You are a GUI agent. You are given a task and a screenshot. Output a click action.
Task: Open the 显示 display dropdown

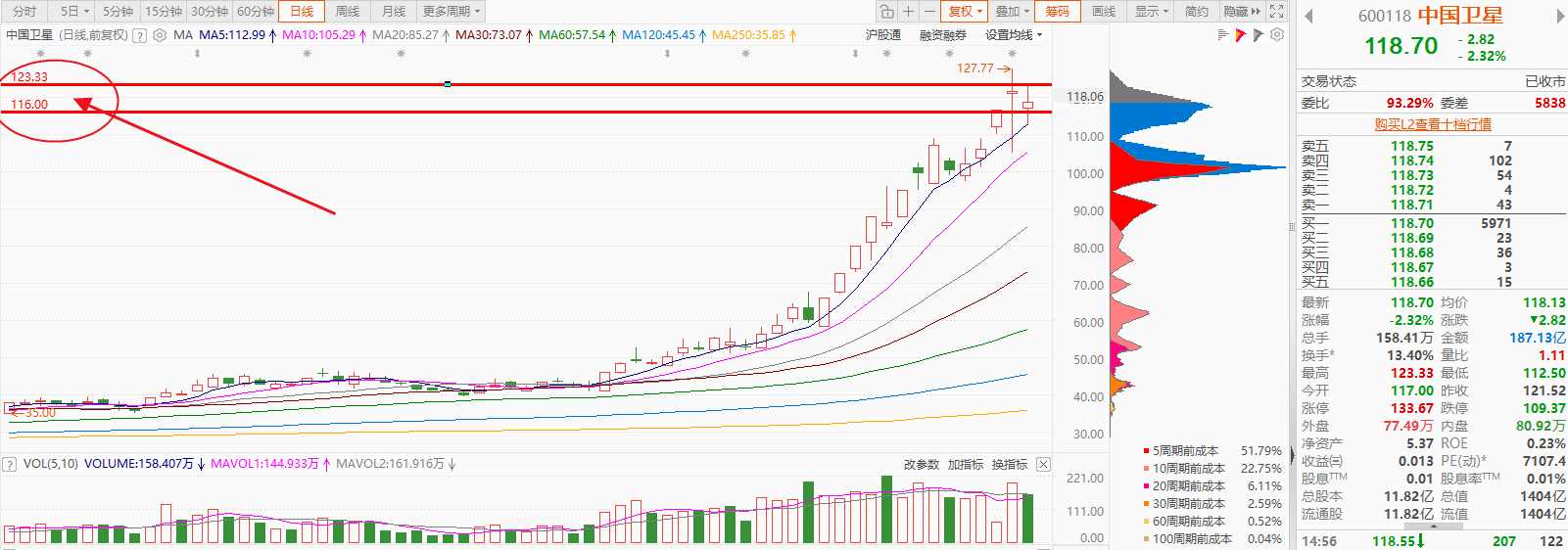(1151, 12)
